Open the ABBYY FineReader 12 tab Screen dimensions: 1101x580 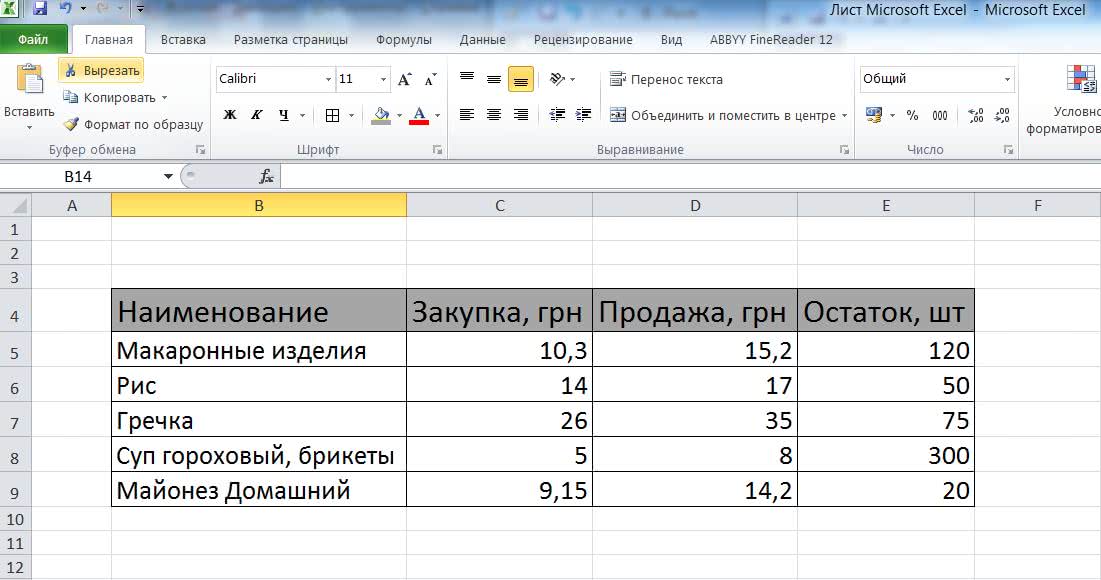coord(771,40)
